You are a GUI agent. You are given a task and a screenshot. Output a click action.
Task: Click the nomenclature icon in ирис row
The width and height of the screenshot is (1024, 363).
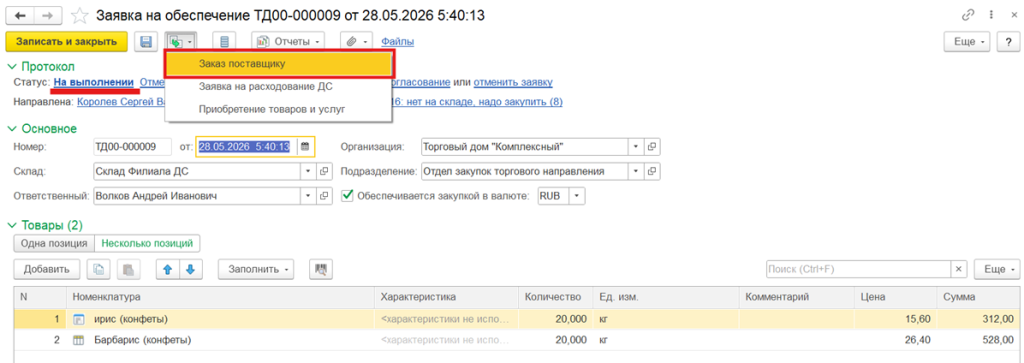[79, 319]
